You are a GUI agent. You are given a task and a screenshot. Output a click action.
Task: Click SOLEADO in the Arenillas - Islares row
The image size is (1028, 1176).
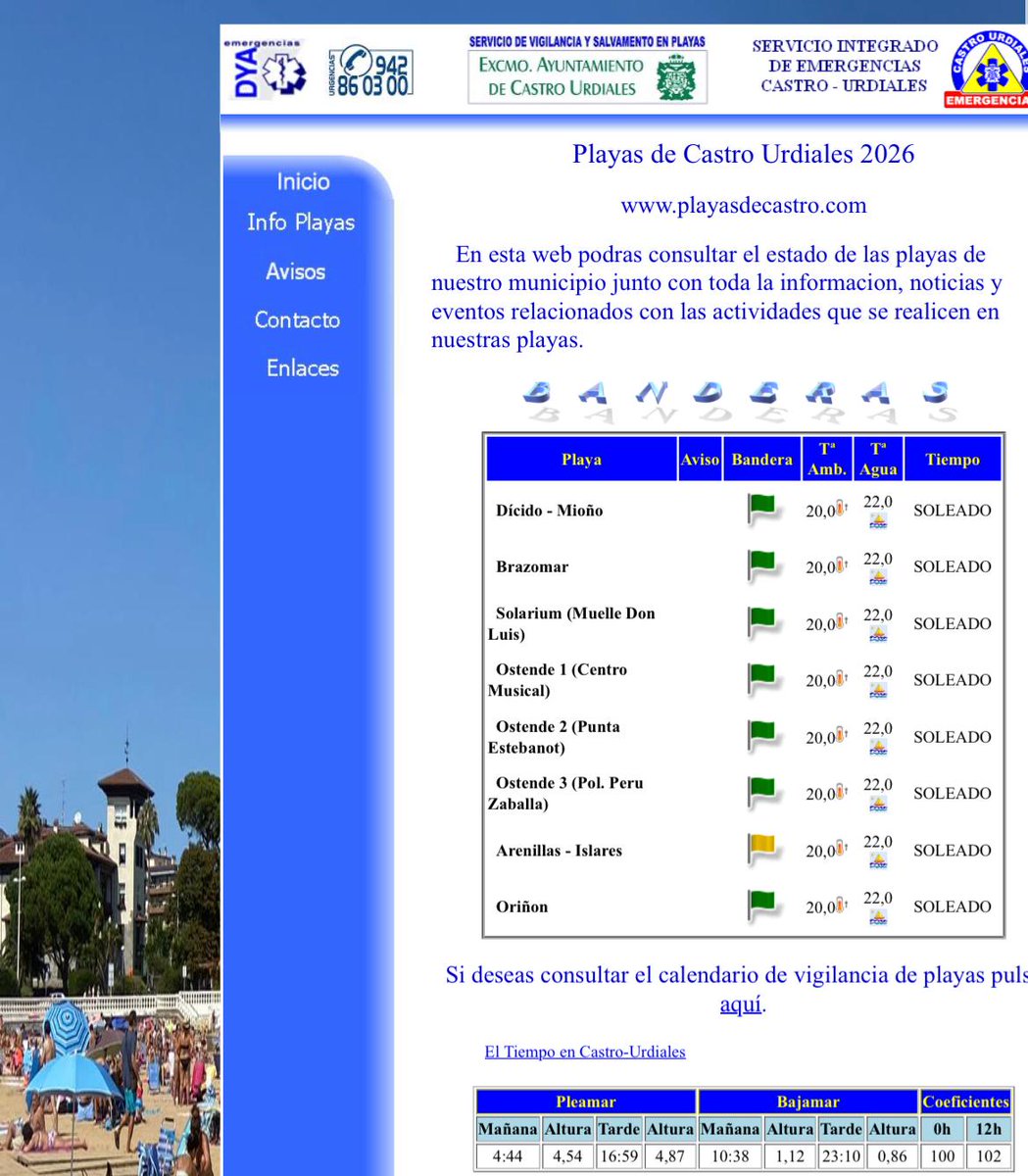[953, 850]
